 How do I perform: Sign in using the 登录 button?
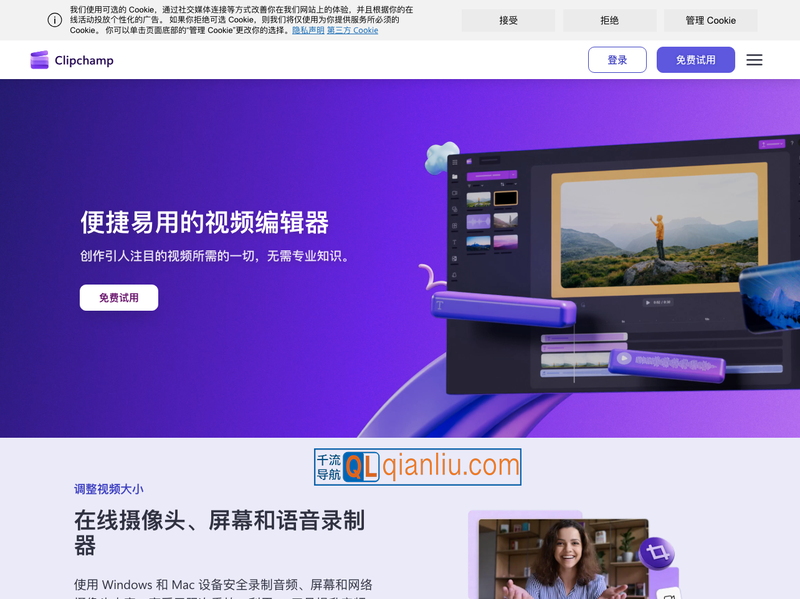[617, 60]
